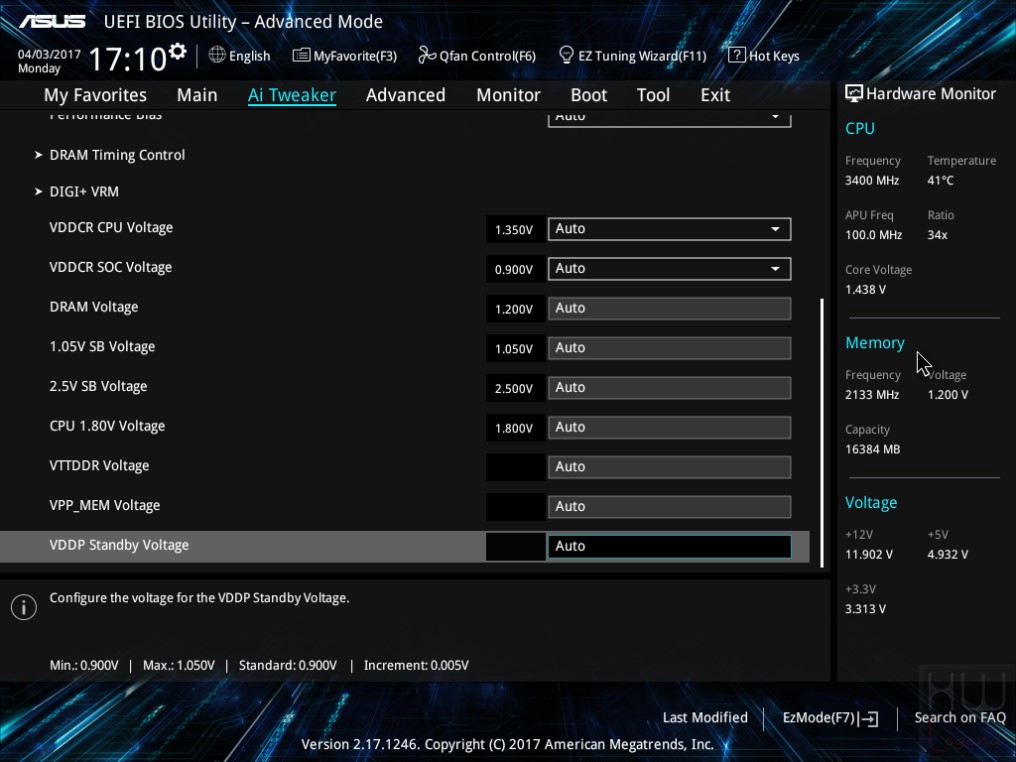Select the VTTDDR Voltage label
Viewport: 1016px width, 762px height.
click(99, 466)
